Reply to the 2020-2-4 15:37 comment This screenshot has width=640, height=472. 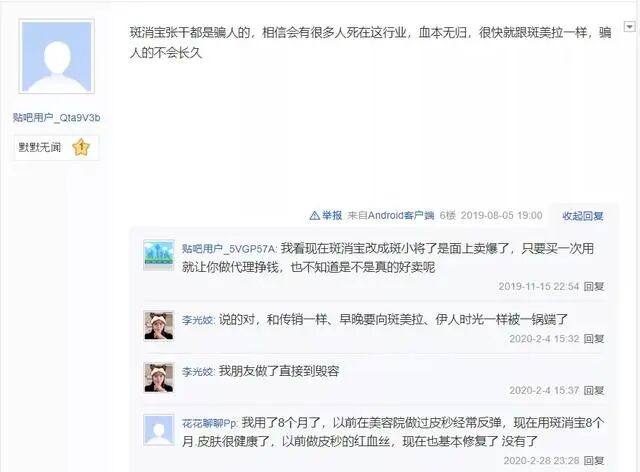click(x=594, y=390)
